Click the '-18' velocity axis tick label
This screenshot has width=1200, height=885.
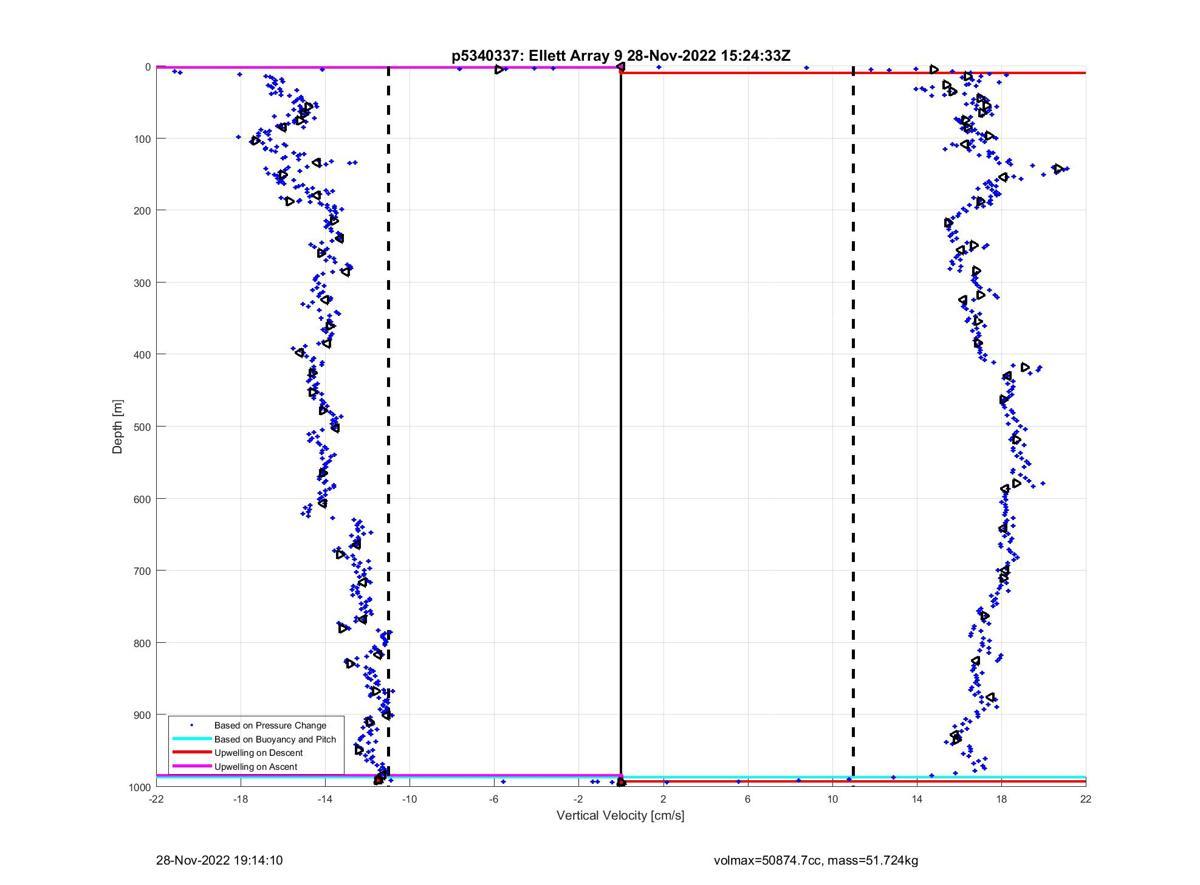(x=240, y=799)
